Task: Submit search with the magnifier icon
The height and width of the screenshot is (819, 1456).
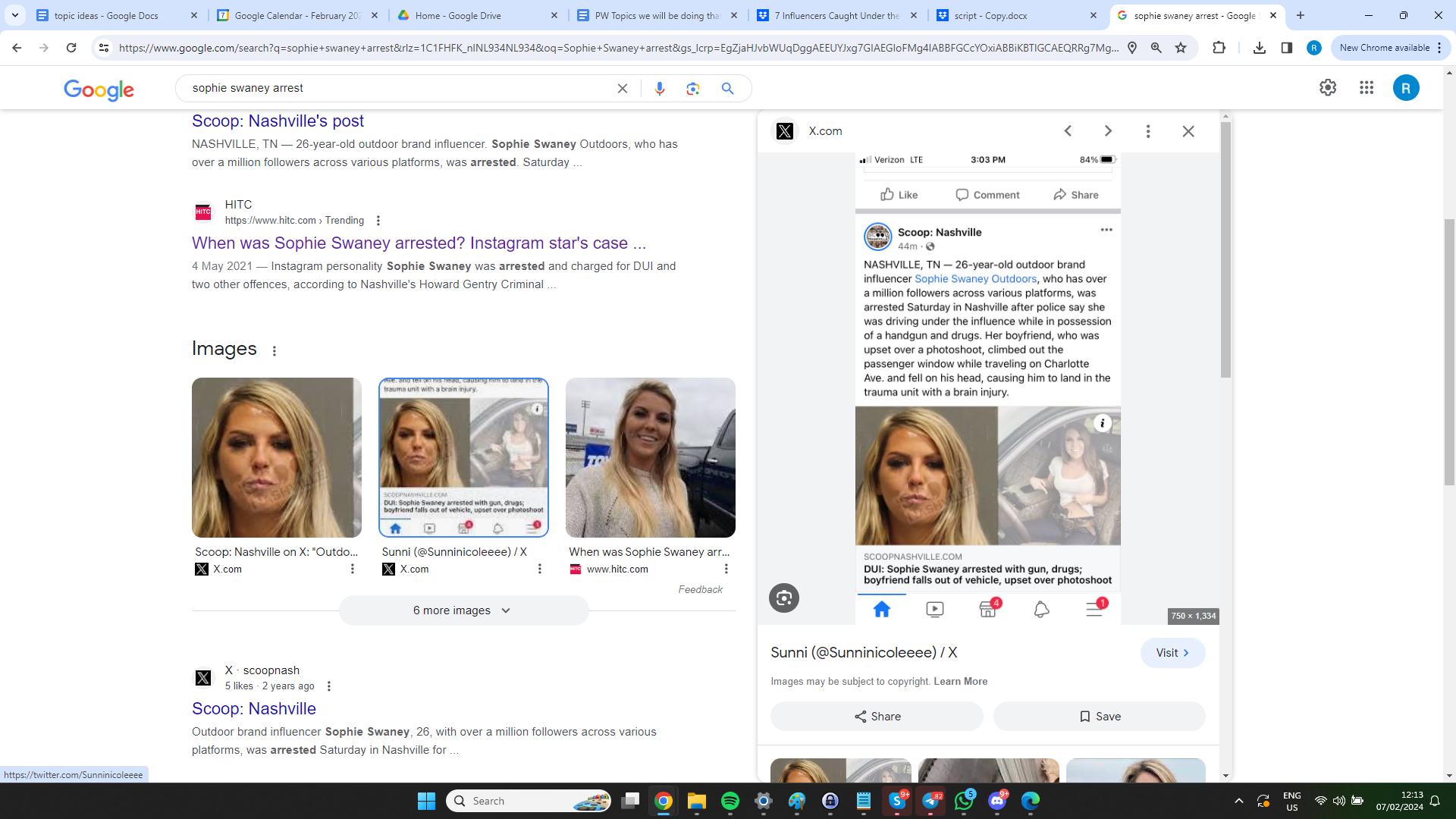Action: coord(728,89)
